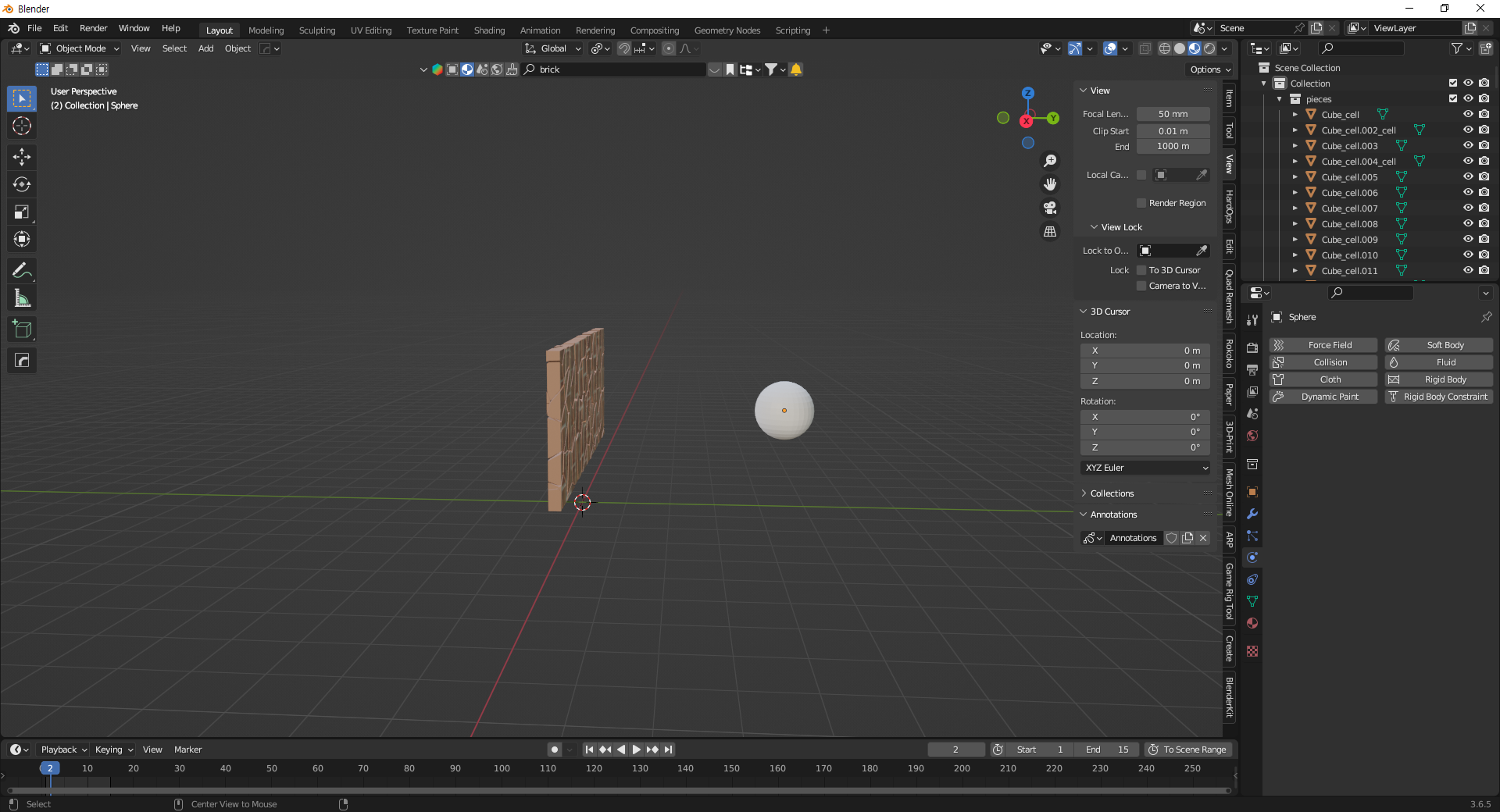
Task: Collapse the 3D Cursor panel
Action: point(1109,312)
